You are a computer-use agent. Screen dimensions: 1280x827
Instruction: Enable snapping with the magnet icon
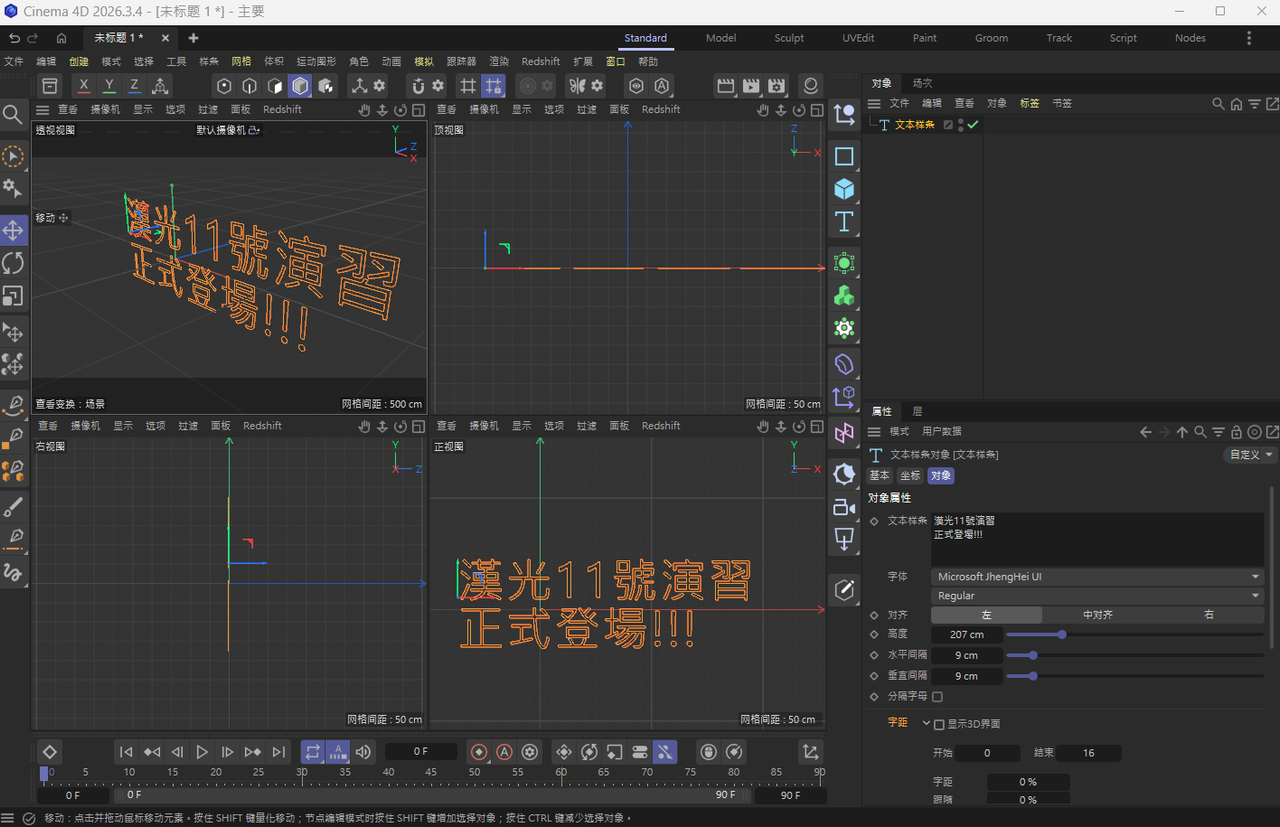click(418, 86)
